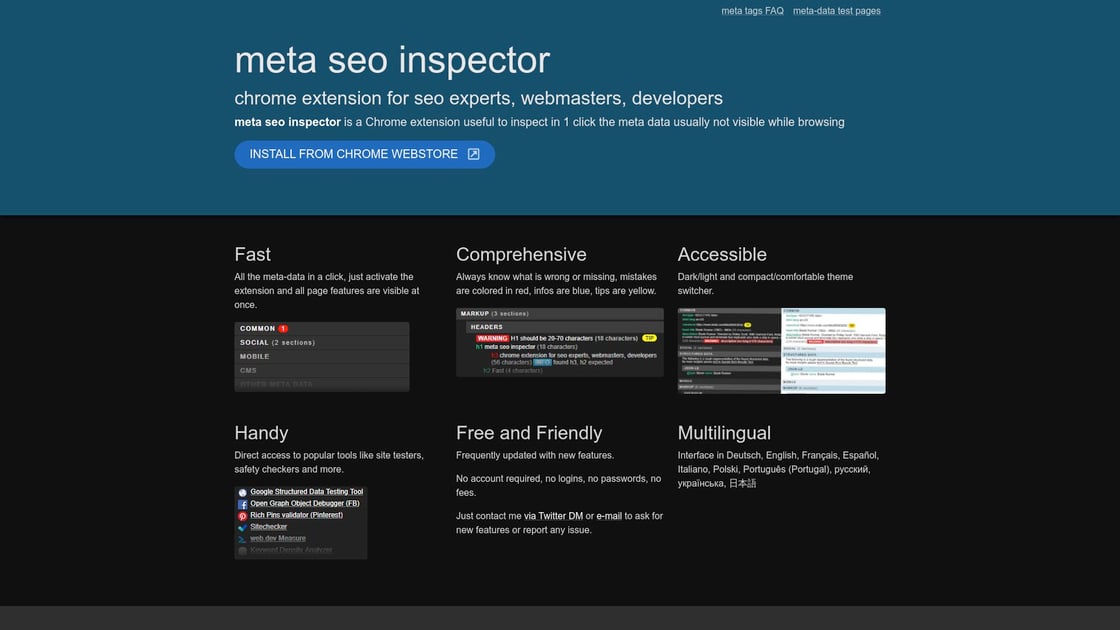Click the web.dev Measure arrow icon
This screenshot has width=1120, height=630.
click(x=242, y=539)
